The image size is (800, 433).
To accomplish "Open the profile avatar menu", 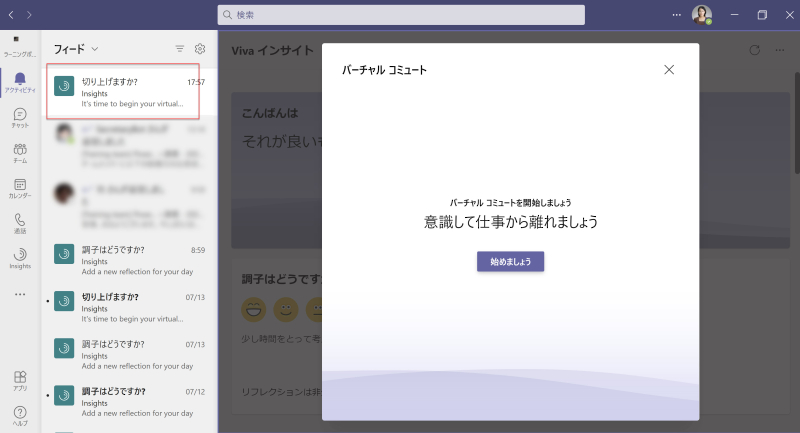I will (x=702, y=15).
